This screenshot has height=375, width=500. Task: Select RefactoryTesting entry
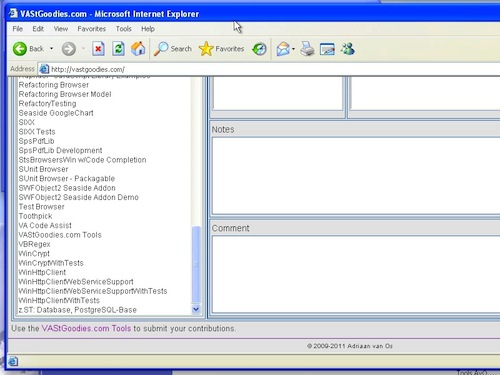click(x=47, y=104)
